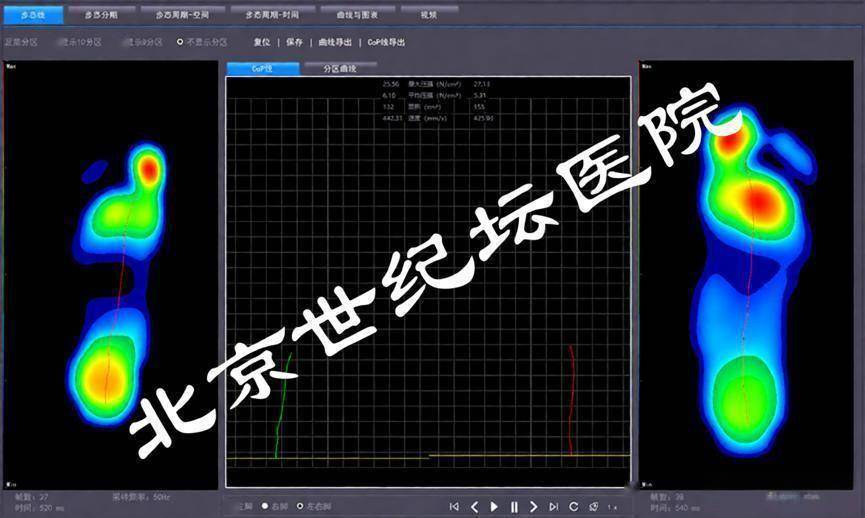
Task: Click the loop replay icon
Action: [x=573, y=506]
